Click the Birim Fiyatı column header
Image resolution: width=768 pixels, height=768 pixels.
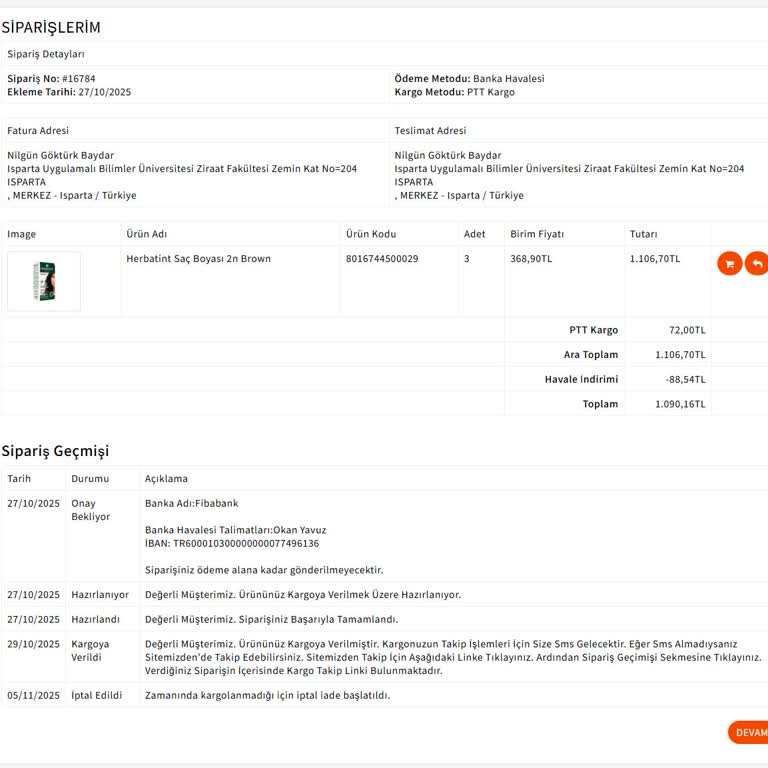[x=537, y=234]
